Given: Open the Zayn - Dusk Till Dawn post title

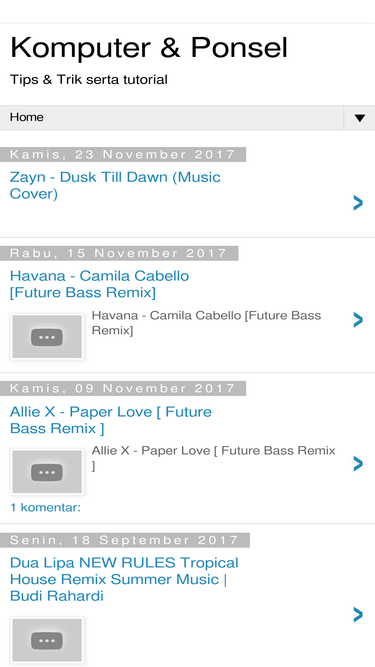Looking at the screenshot, I should pos(115,185).
